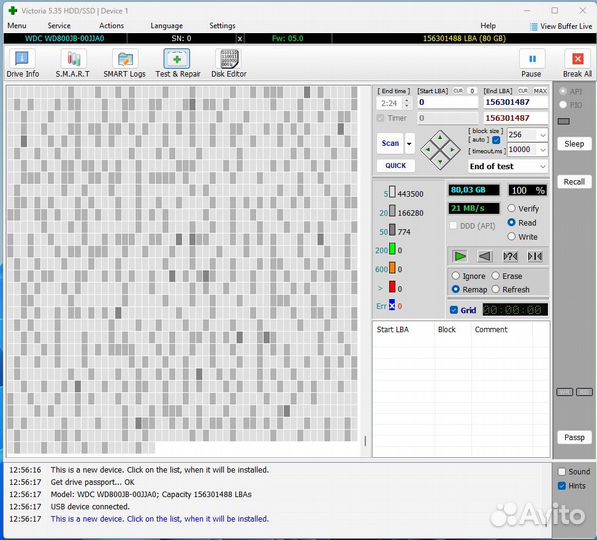The width and height of the screenshot is (597, 540).
Task: Open the timeout 10000 dropdown
Action: tap(543, 150)
